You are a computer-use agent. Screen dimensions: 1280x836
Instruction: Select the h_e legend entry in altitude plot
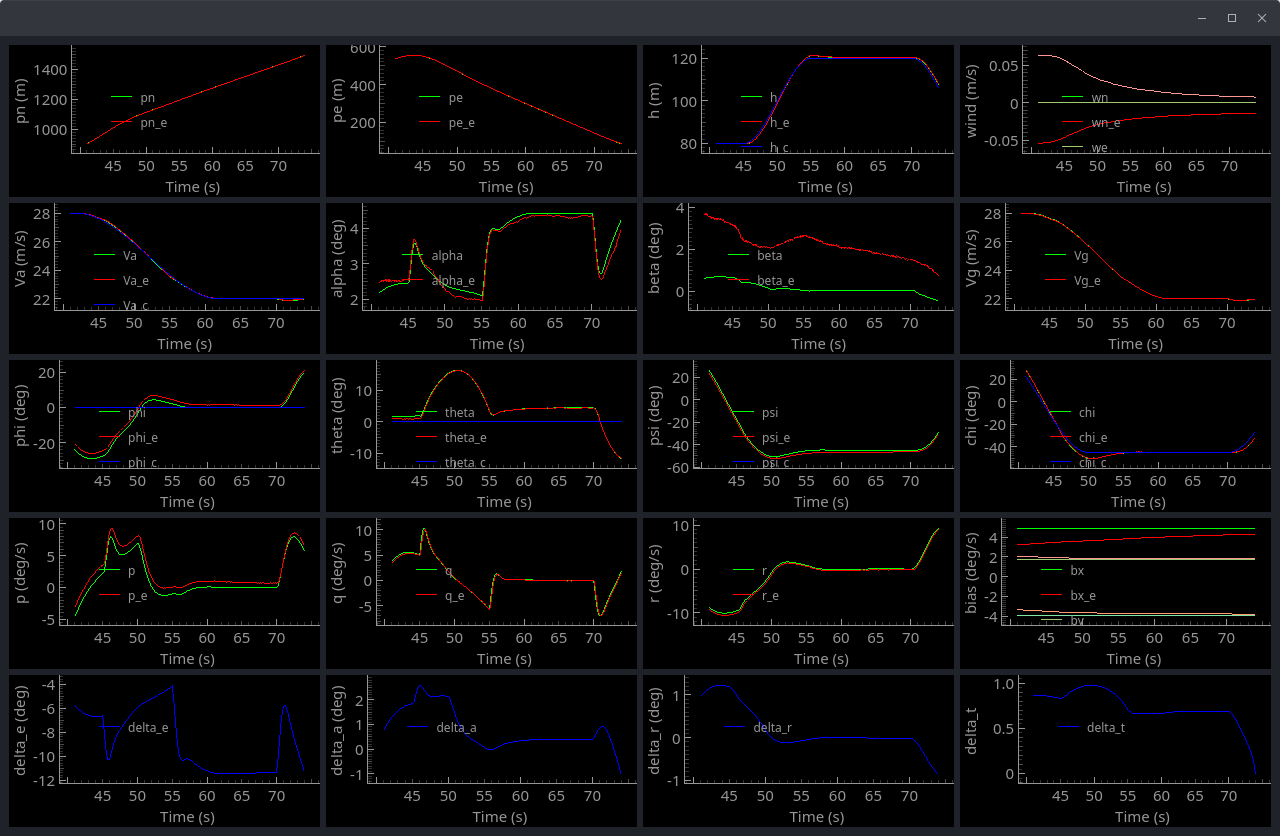click(x=778, y=123)
